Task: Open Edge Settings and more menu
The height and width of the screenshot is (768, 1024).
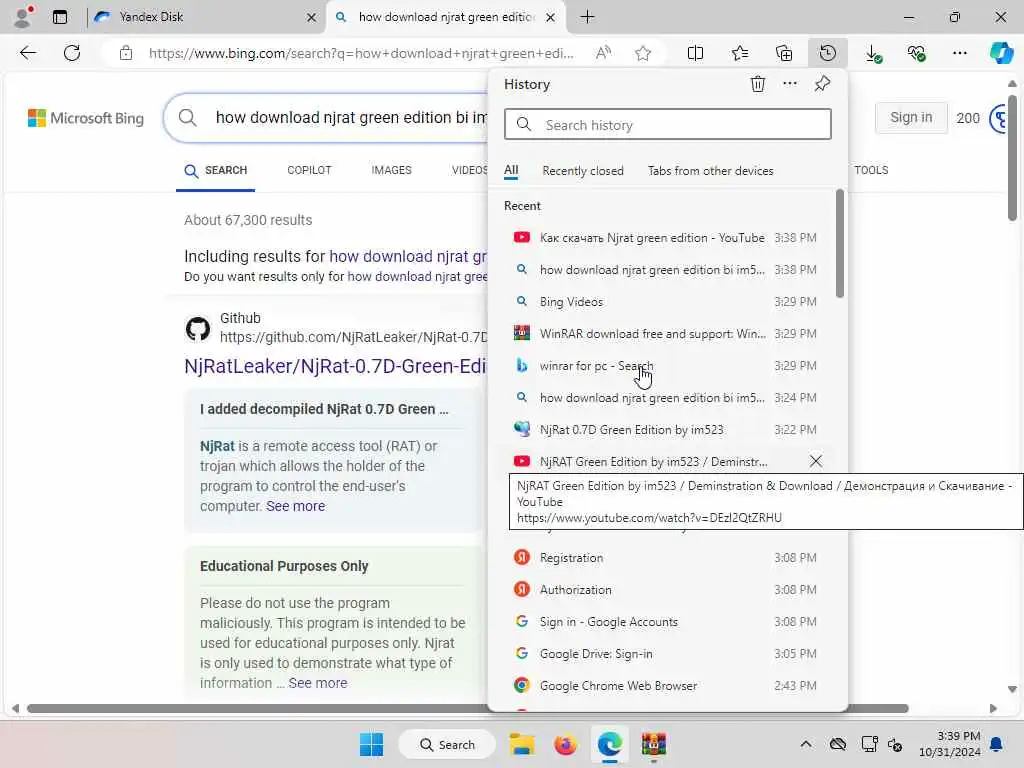Action: point(960,53)
